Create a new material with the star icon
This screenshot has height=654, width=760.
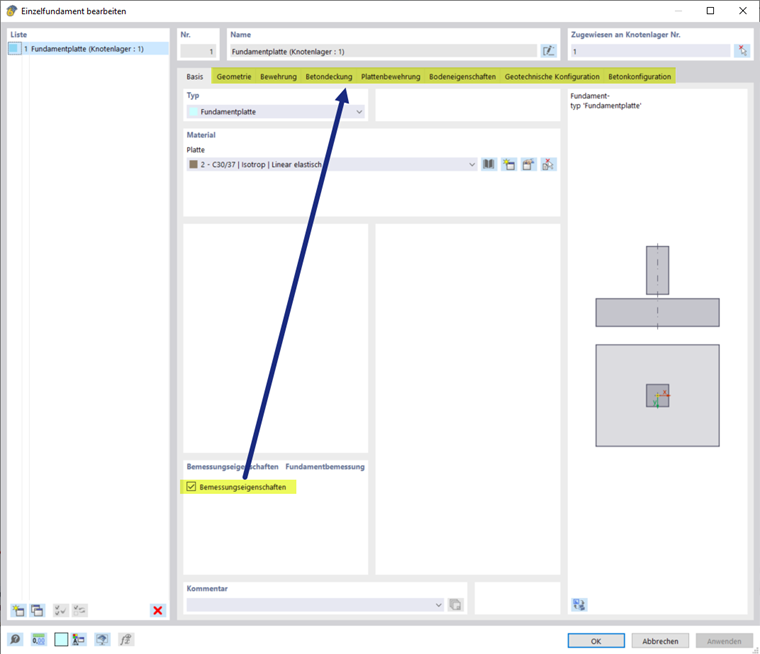tap(508, 164)
